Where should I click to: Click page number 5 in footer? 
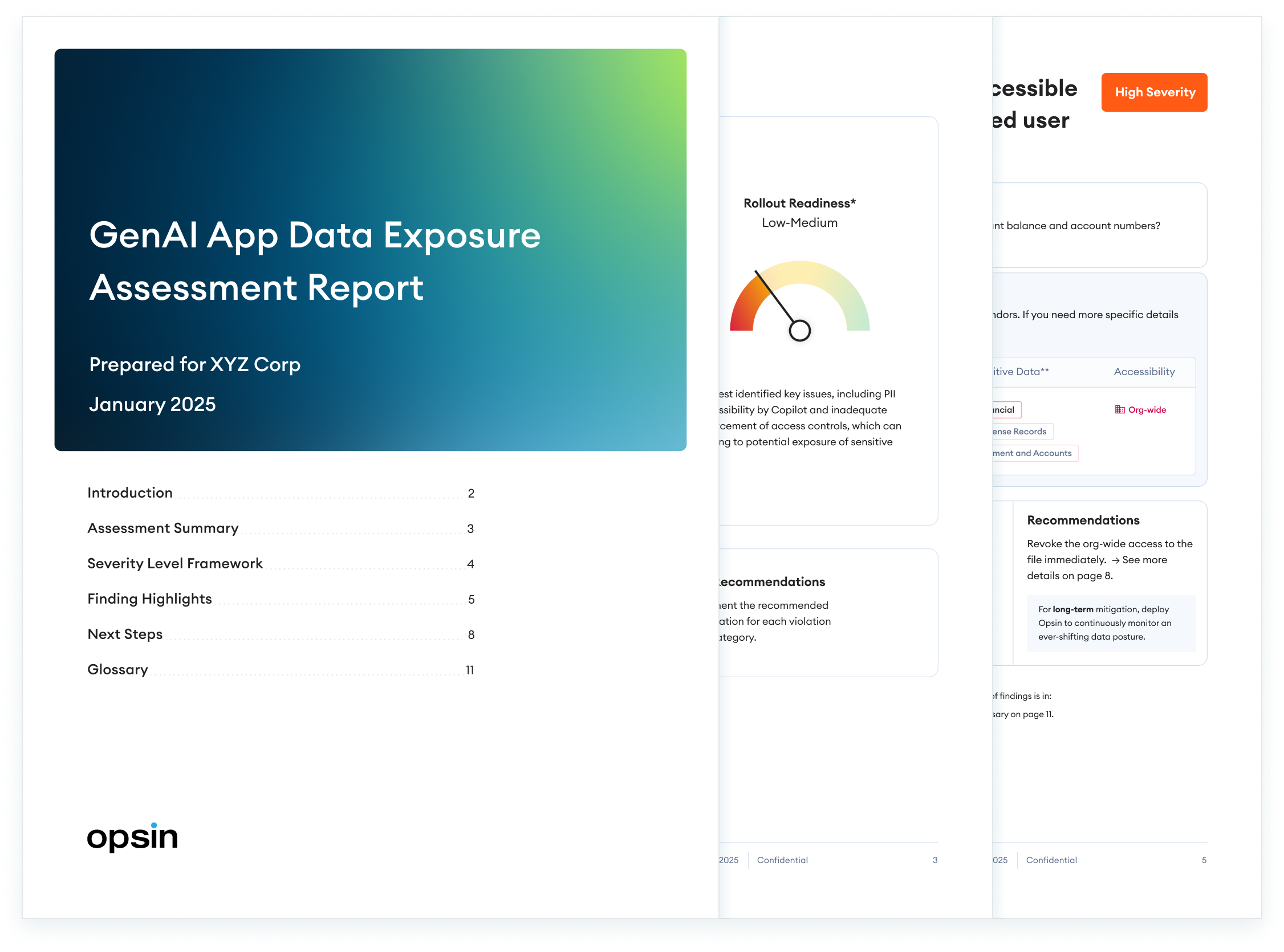(1204, 860)
